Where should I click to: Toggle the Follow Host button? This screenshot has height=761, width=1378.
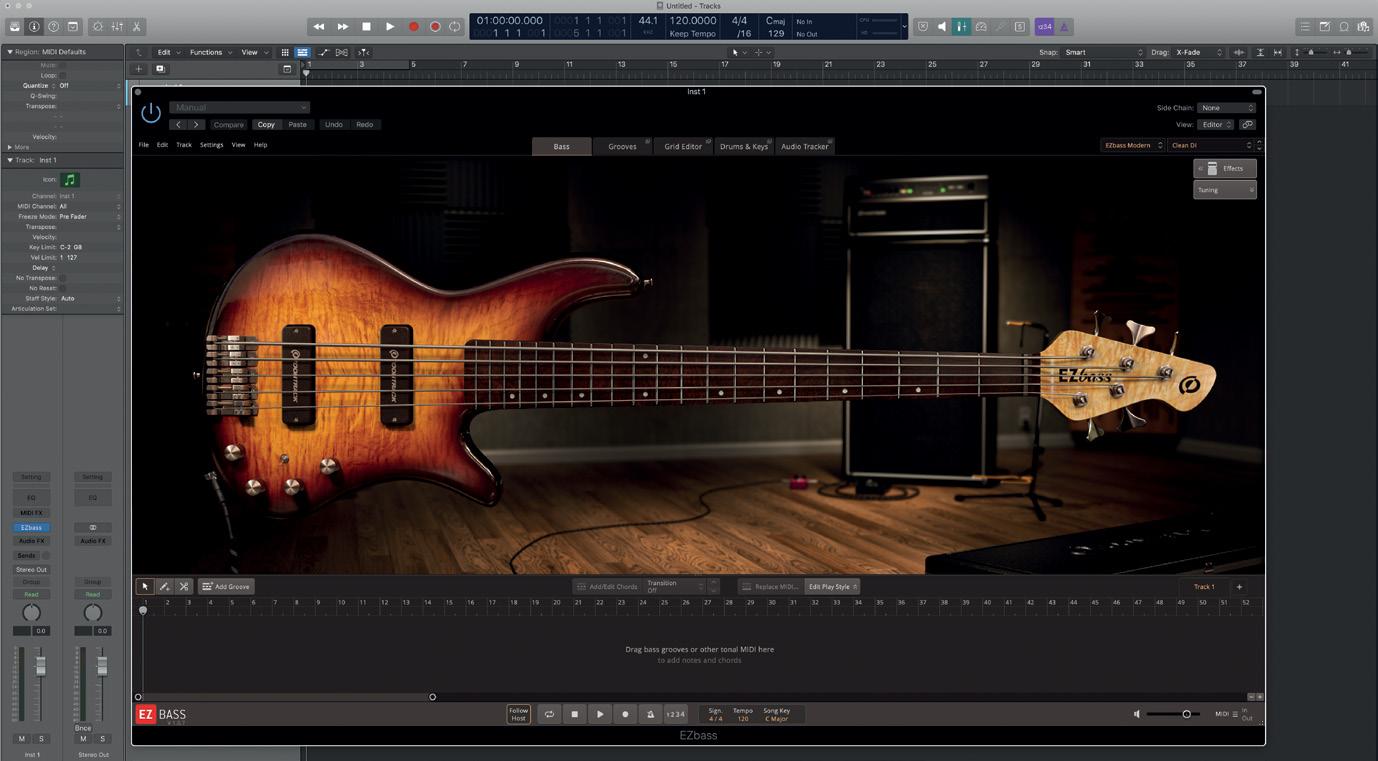click(518, 714)
